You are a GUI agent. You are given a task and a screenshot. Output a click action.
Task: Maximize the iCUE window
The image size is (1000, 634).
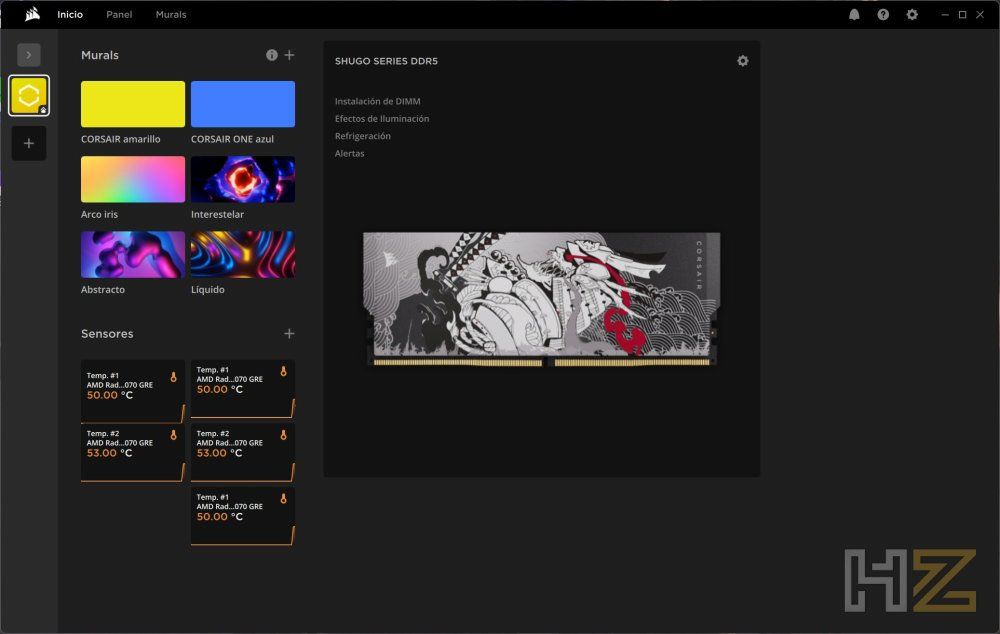click(x=962, y=14)
